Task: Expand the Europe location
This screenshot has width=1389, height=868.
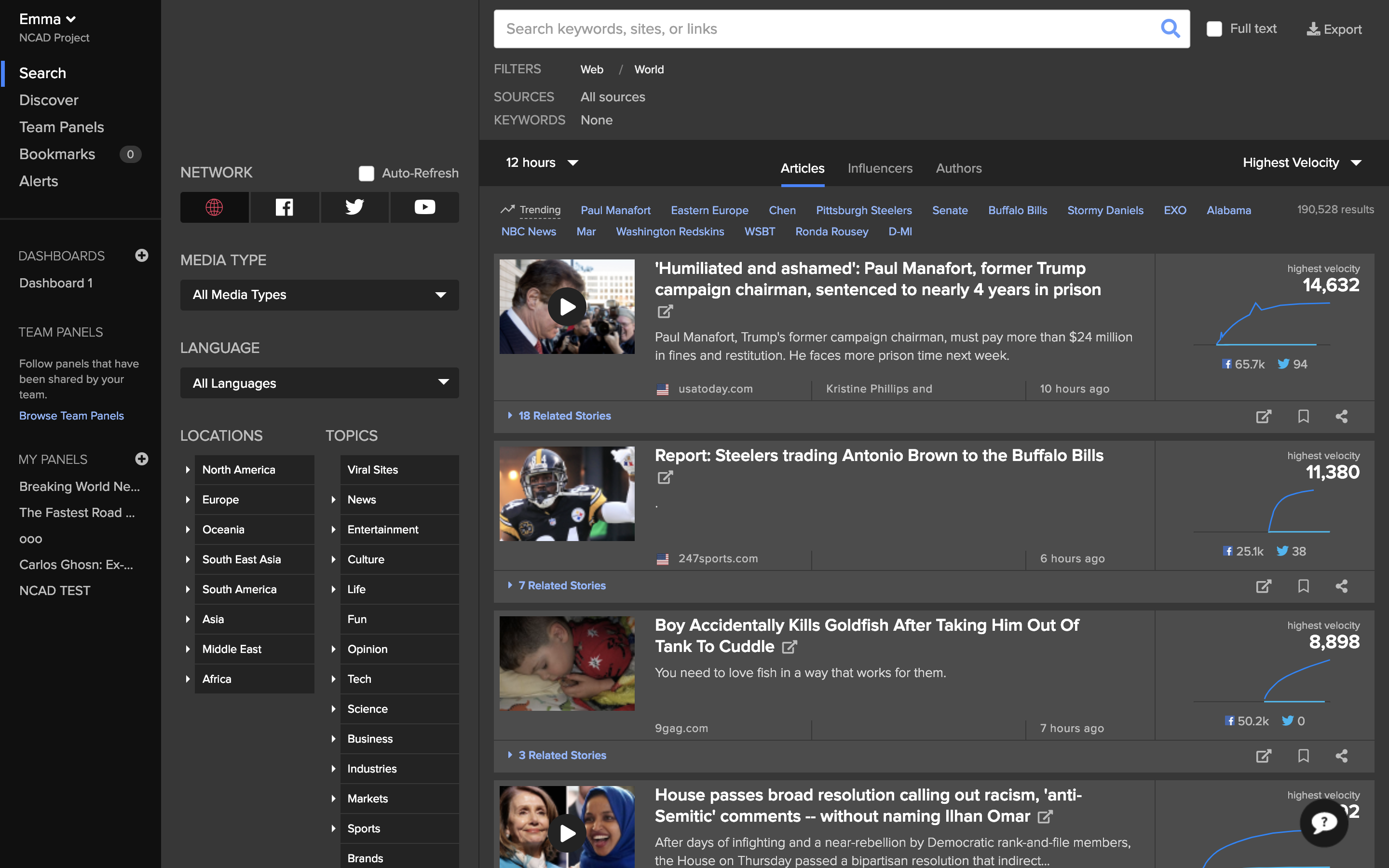Action: click(x=188, y=500)
